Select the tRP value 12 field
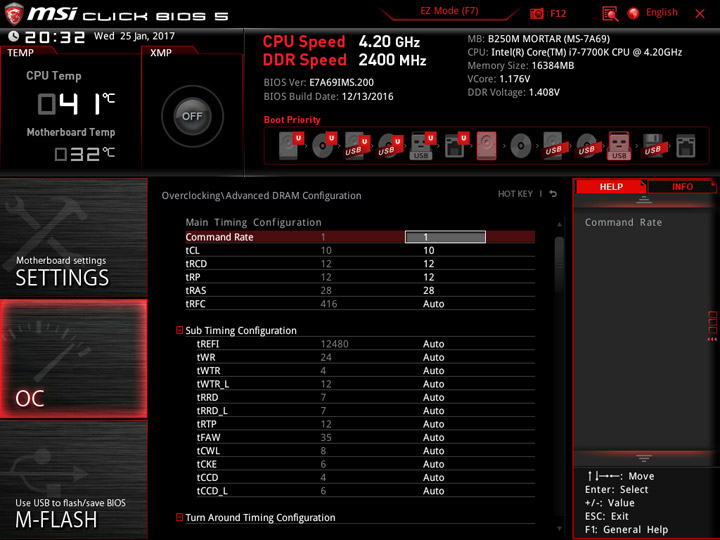This screenshot has width=720, height=540. click(429, 277)
